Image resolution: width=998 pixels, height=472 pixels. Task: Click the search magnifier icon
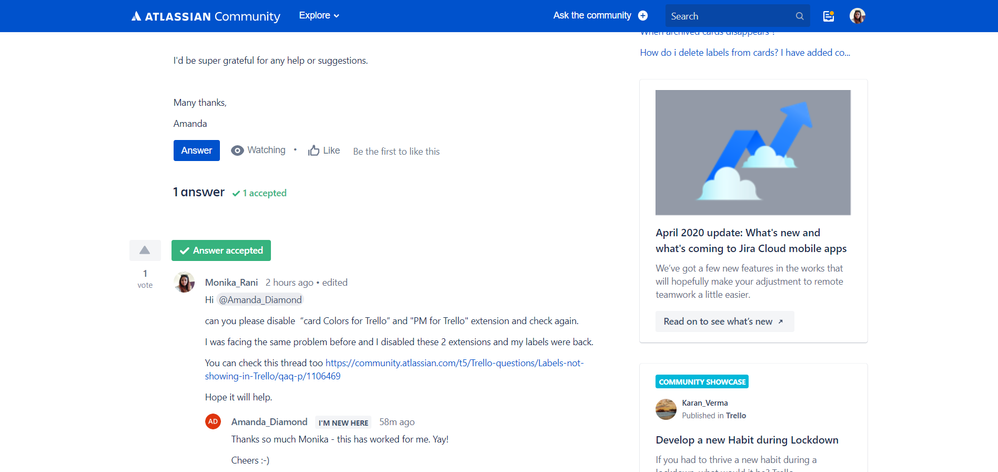point(799,16)
